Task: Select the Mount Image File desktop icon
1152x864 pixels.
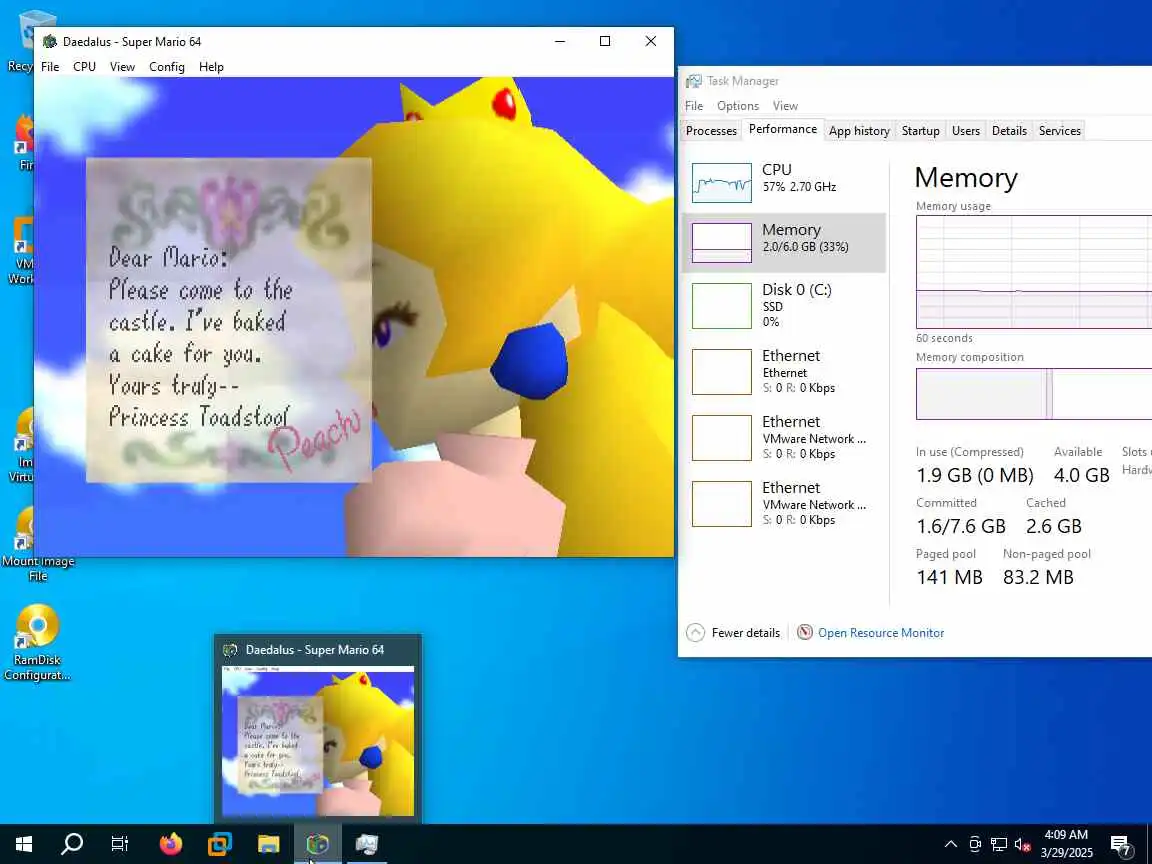Action: click(x=37, y=545)
